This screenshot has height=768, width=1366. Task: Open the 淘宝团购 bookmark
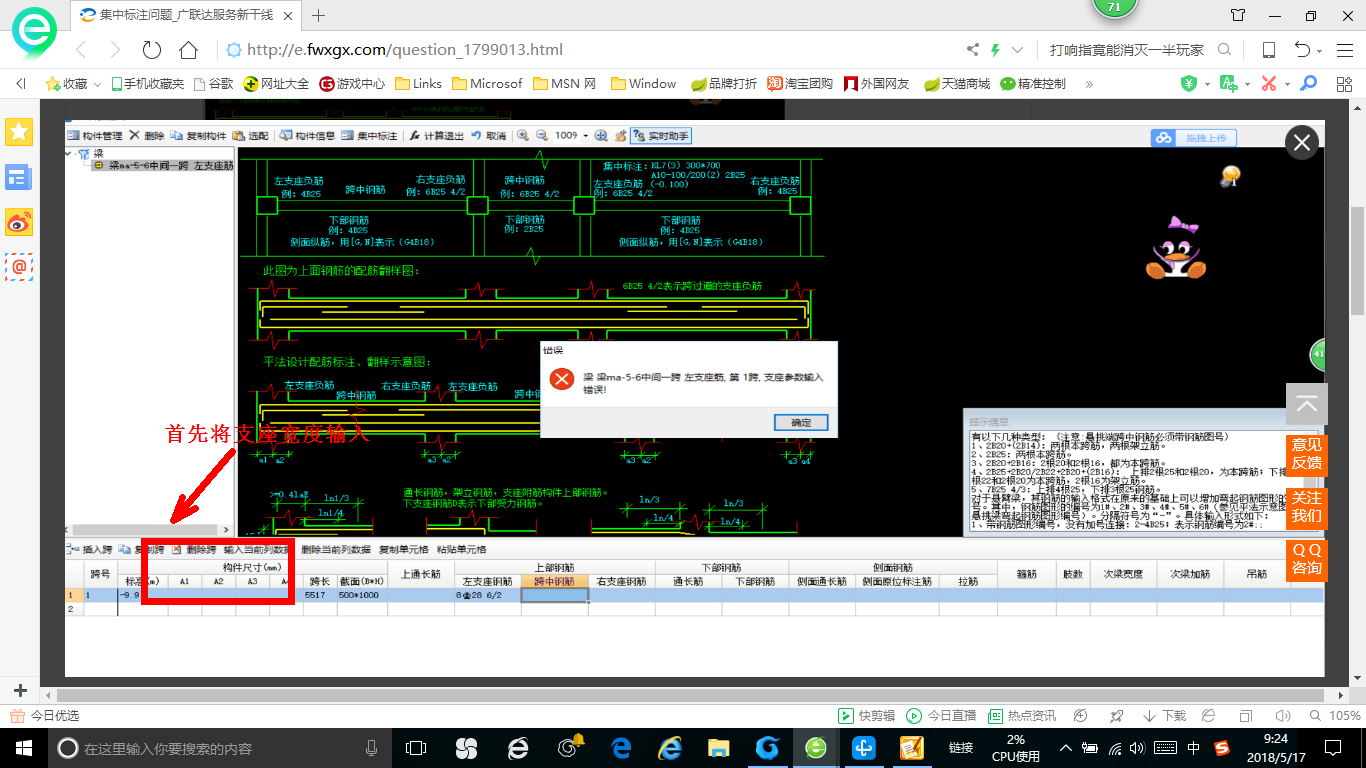(x=800, y=84)
